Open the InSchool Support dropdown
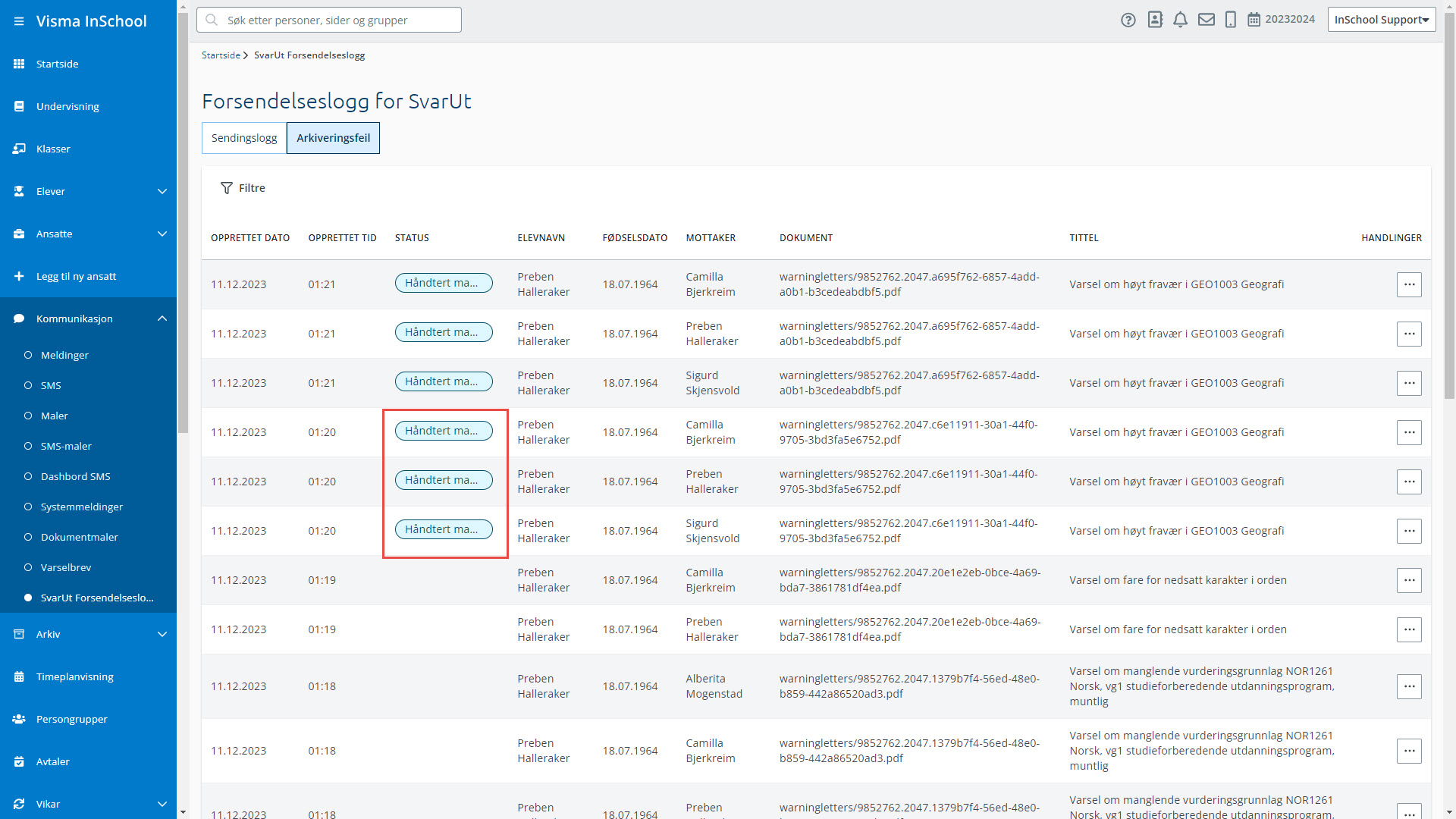This screenshot has height=819, width=1456. 1382,20
